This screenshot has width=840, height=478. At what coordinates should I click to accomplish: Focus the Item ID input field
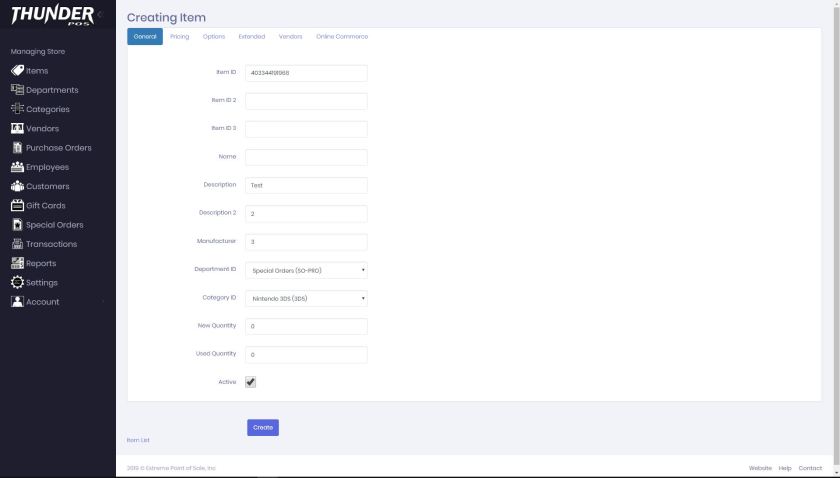306,73
